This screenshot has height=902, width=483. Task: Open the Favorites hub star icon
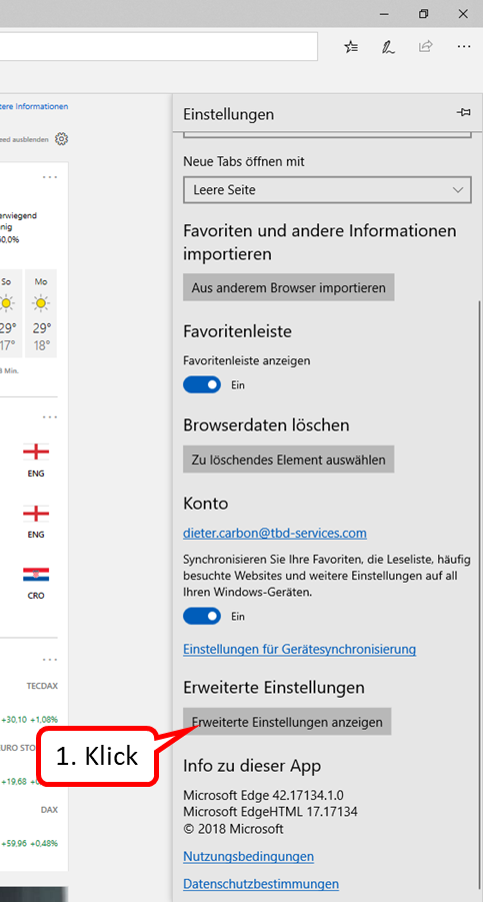click(x=351, y=47)
